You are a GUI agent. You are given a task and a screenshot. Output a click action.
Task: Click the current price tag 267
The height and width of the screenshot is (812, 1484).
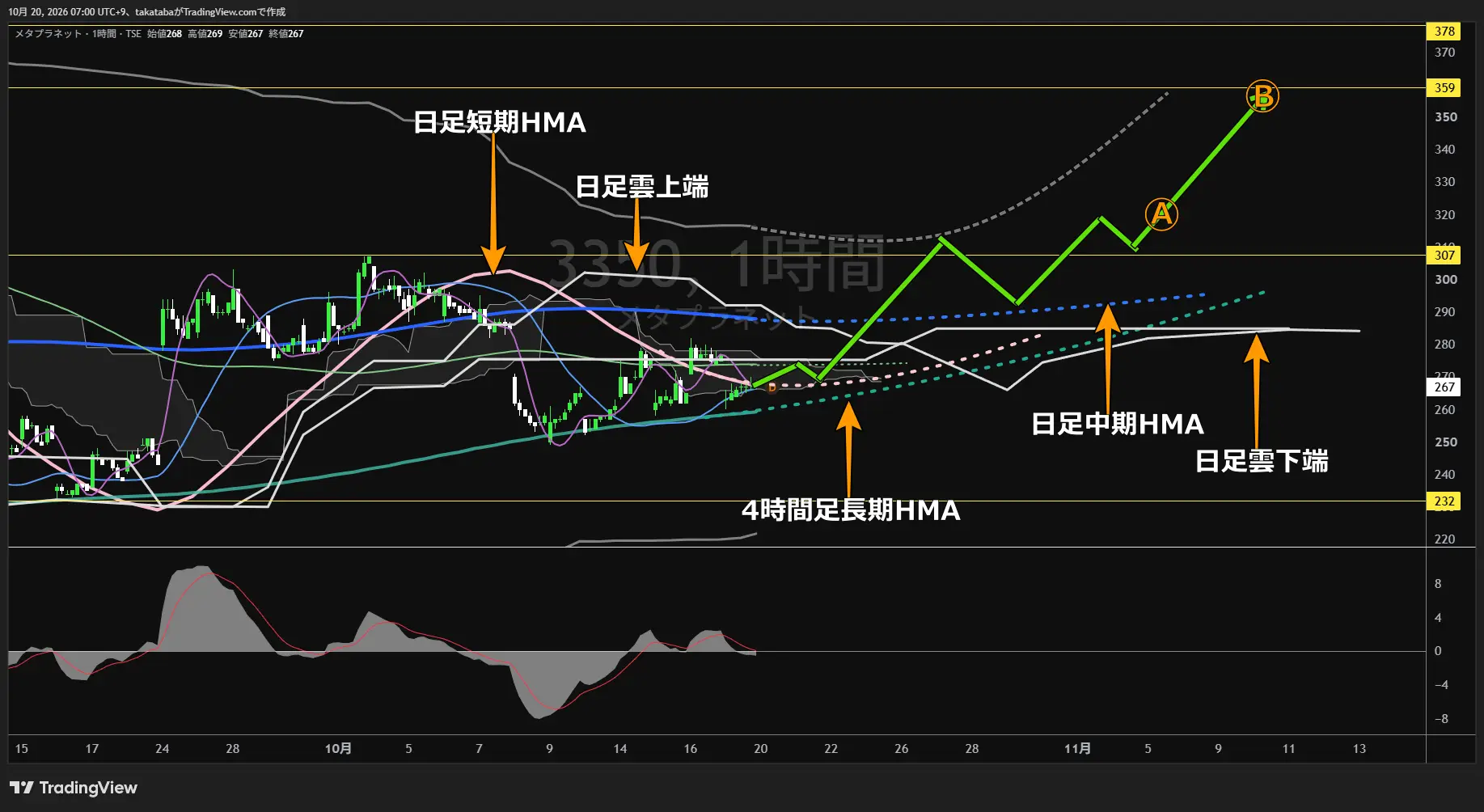[1444, 387]
